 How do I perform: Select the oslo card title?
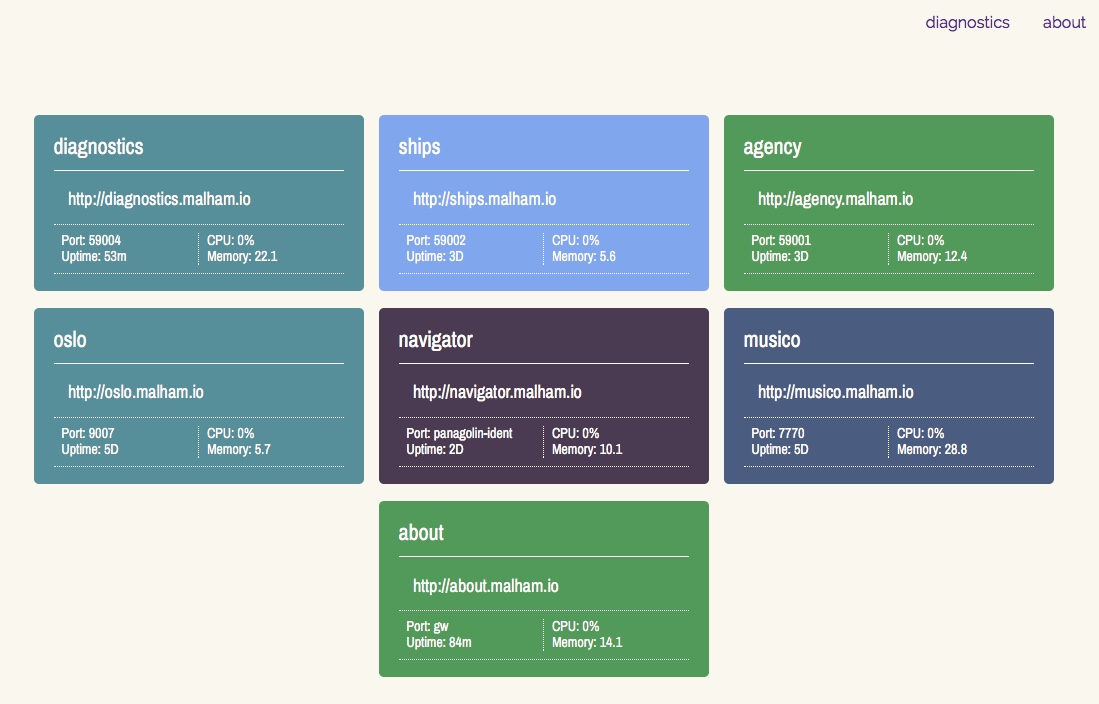(x=68, y=339)
